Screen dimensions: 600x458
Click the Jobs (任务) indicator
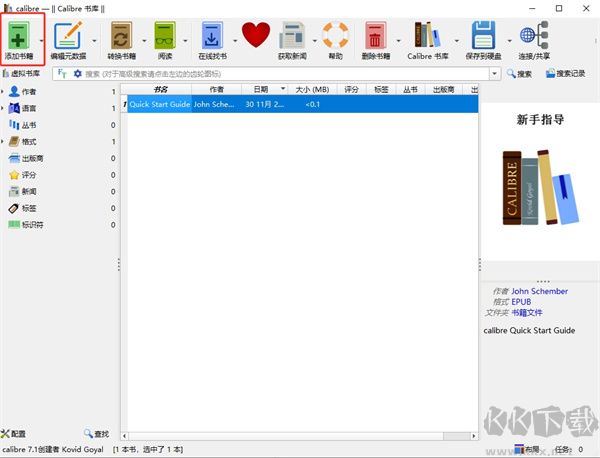click(x=569, y=449)
